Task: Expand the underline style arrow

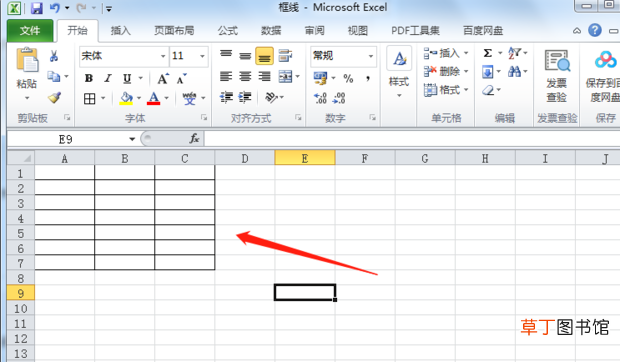Action: (140, 78)
